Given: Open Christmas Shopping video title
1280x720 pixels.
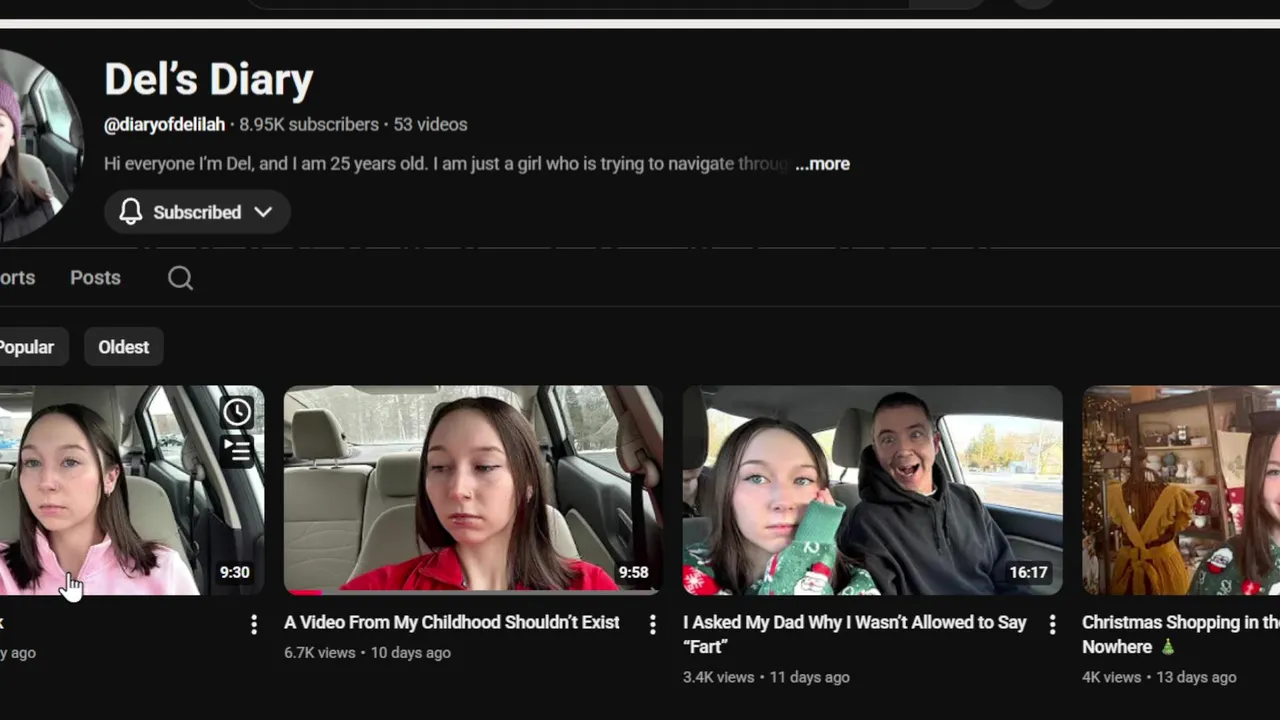Looking at the screenshot, I should (x=1181, y=634).
